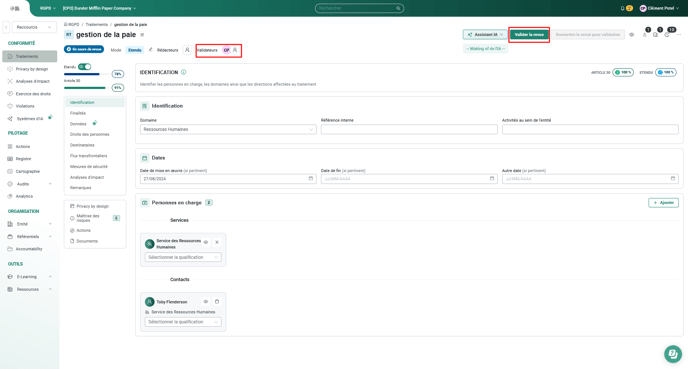Click the Référence interne input field
Viewport: 688px width, 369px height.
click(409, 129)
